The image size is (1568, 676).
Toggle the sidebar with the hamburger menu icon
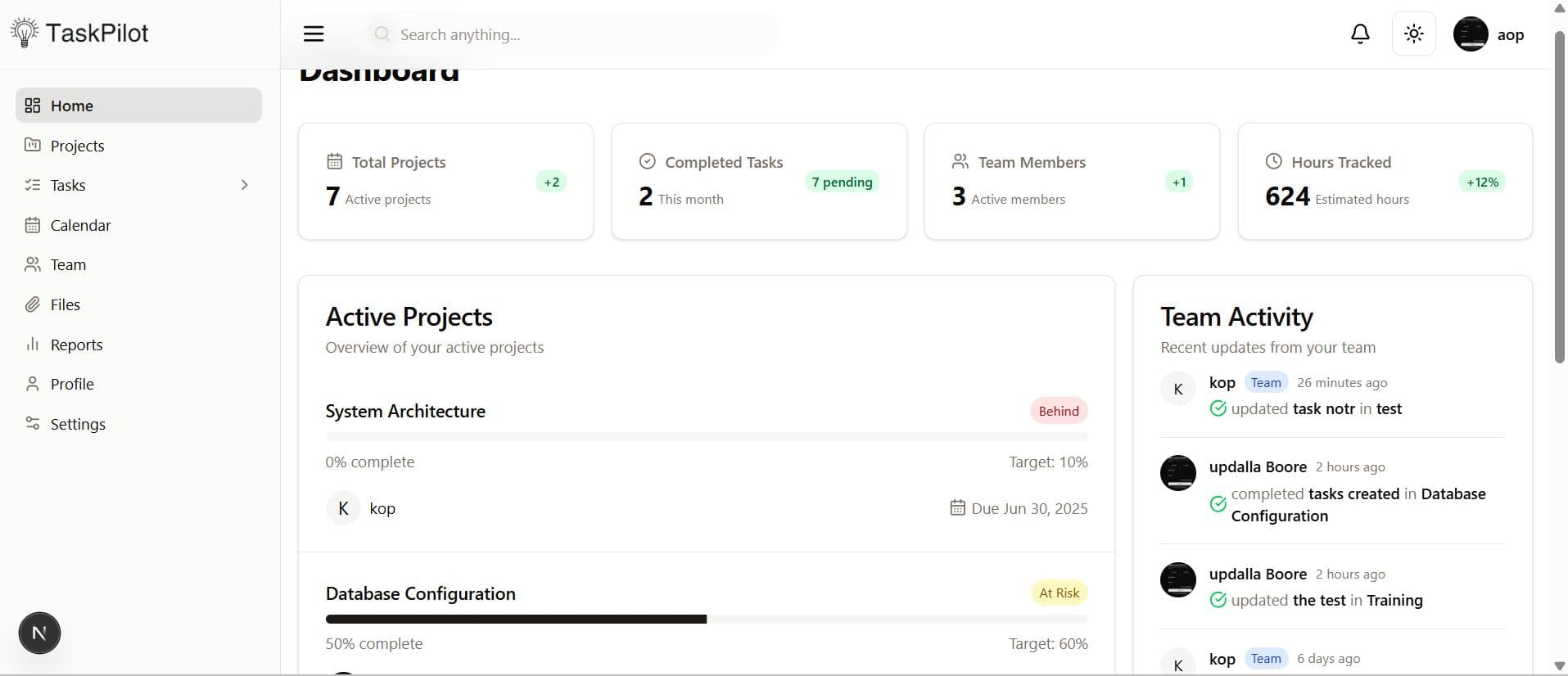pos(314,34)
